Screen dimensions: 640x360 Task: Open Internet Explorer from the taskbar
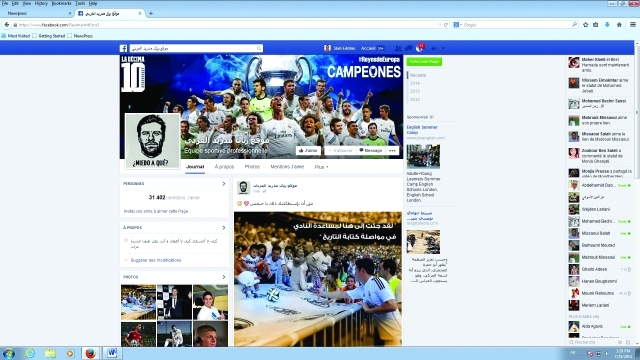[x=30, y=353]
